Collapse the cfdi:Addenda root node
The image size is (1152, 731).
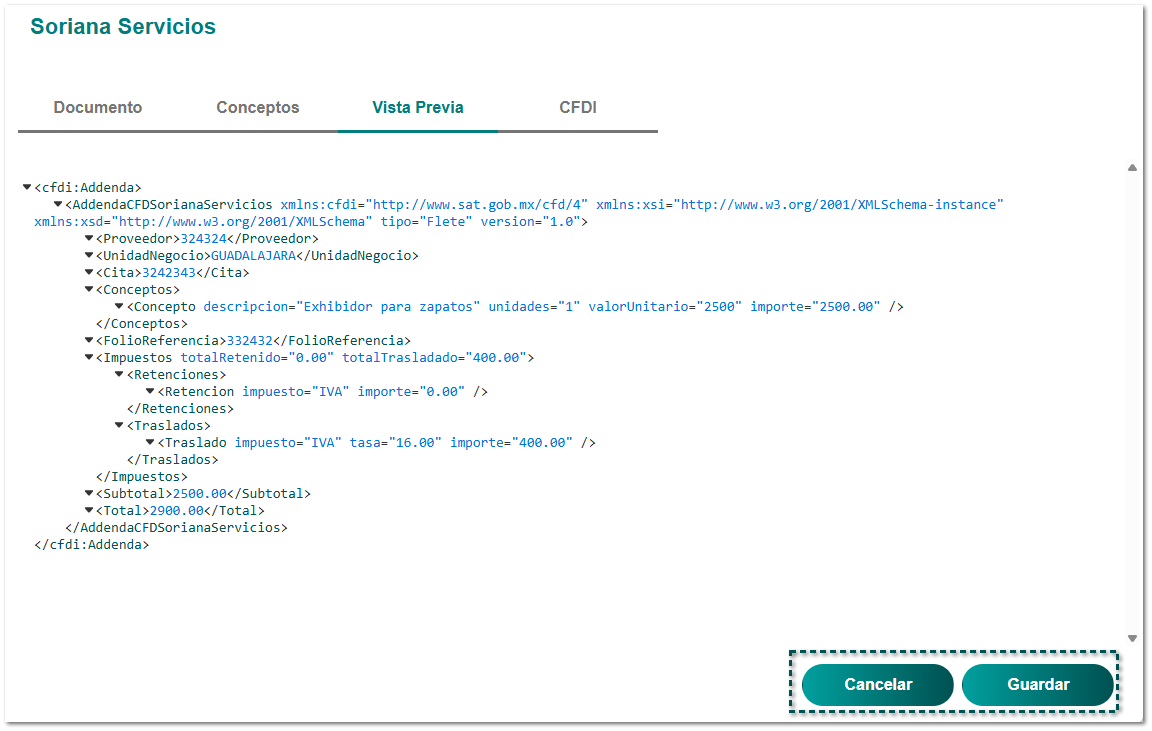[27, 187]
